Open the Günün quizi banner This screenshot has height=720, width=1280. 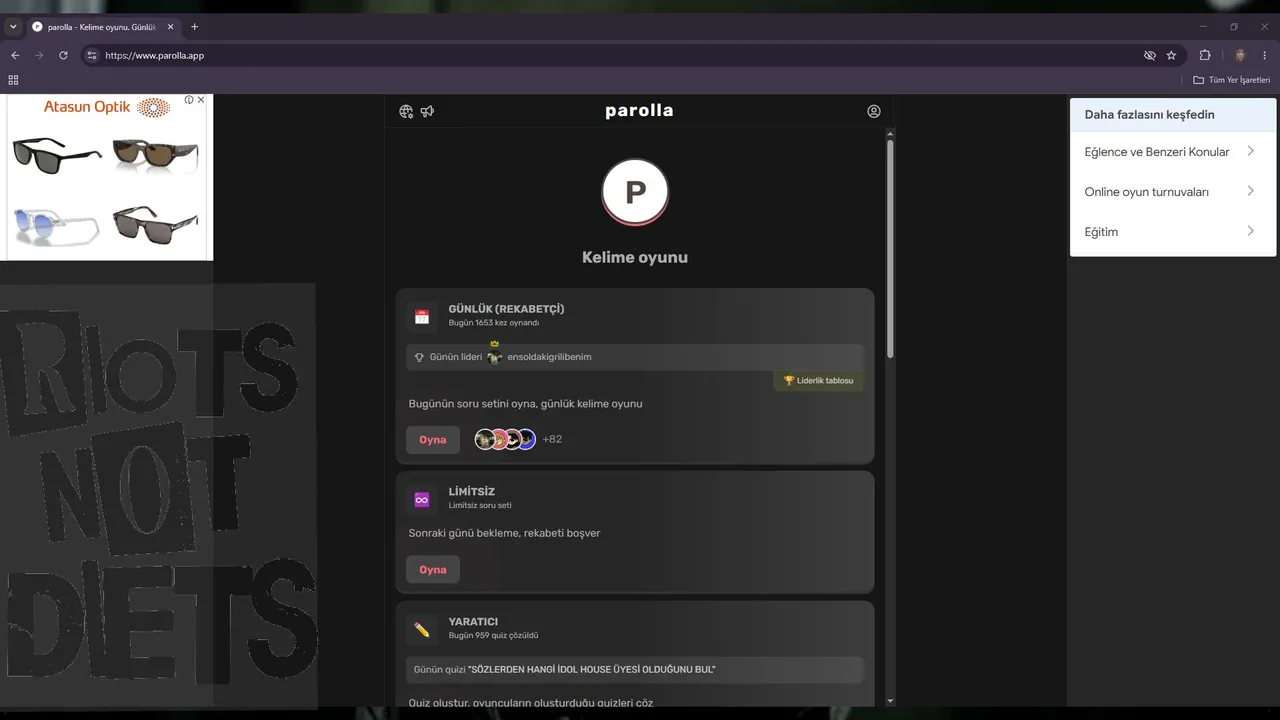click(635, 670)
